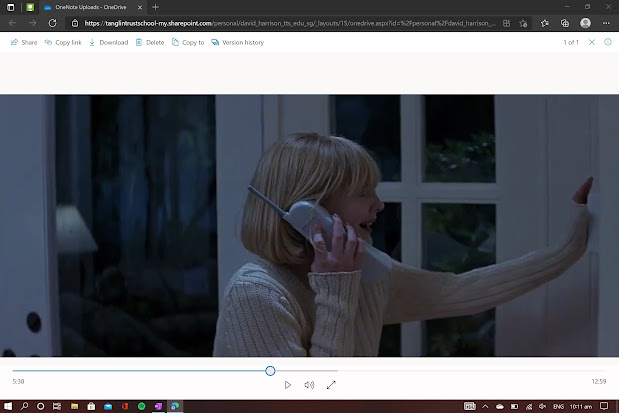This screenshot has height=413, width=619.
Task: Open Office app from taskbar
Action: pyautogui.click(x=125, y=406)
